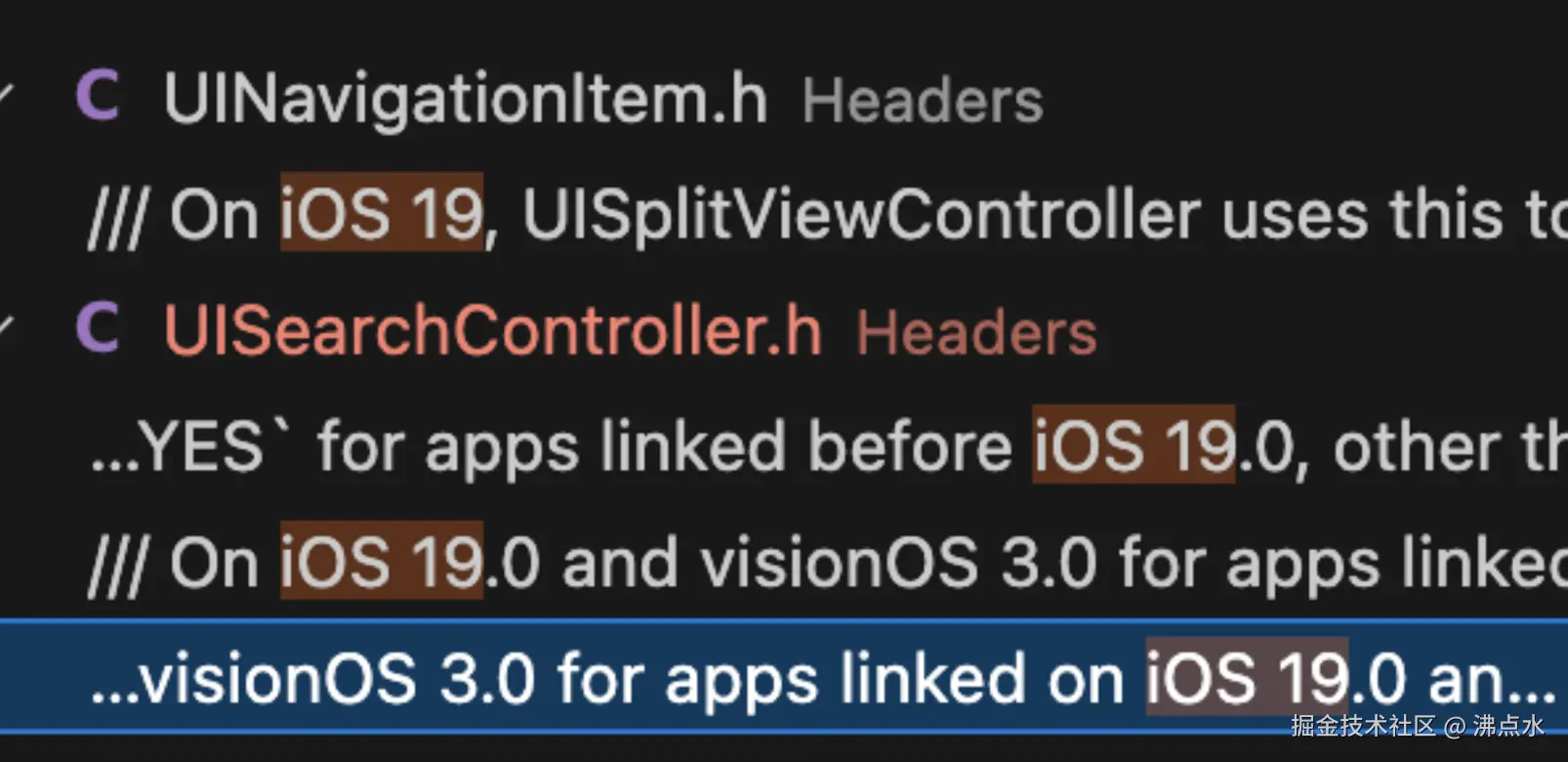Click highlighted "iOS 19" match in the selected row
The width and height of the screenshot is (1568, 762).
click(x=1246, y=677)
